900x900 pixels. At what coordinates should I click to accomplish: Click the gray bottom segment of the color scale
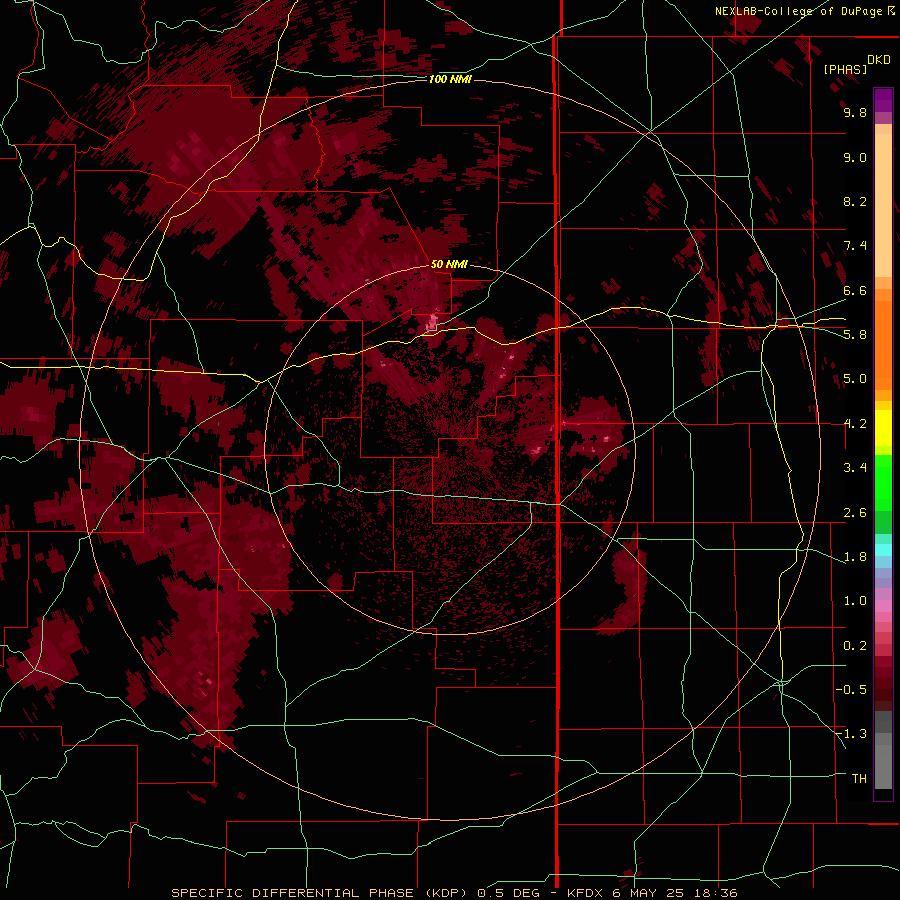point(883,761)
